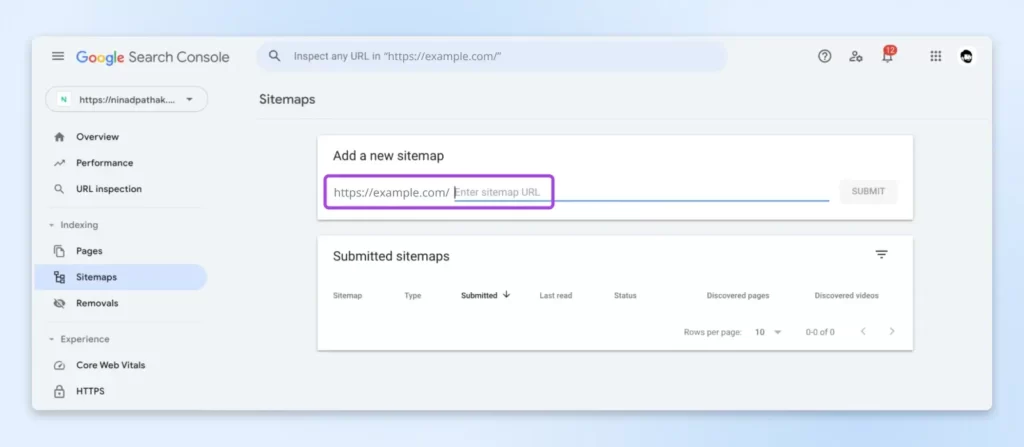The image size is (1024, 447).
Task: Open the Google apps grid
Action: [935, 56]
